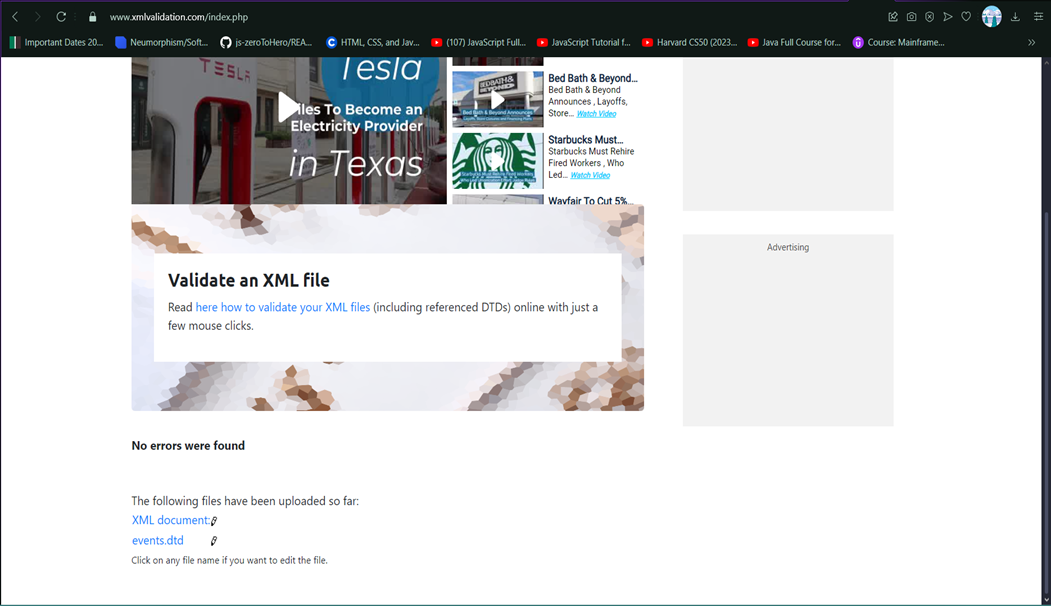Open the HTML, CSS, and Jav... bookmark

point(373,42)
